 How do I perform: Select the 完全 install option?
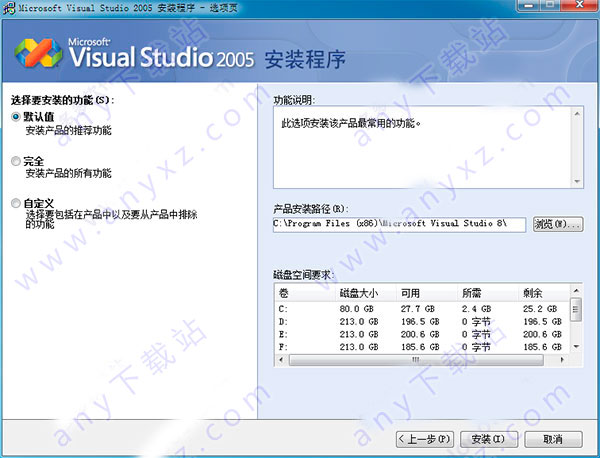pos(16,161)
